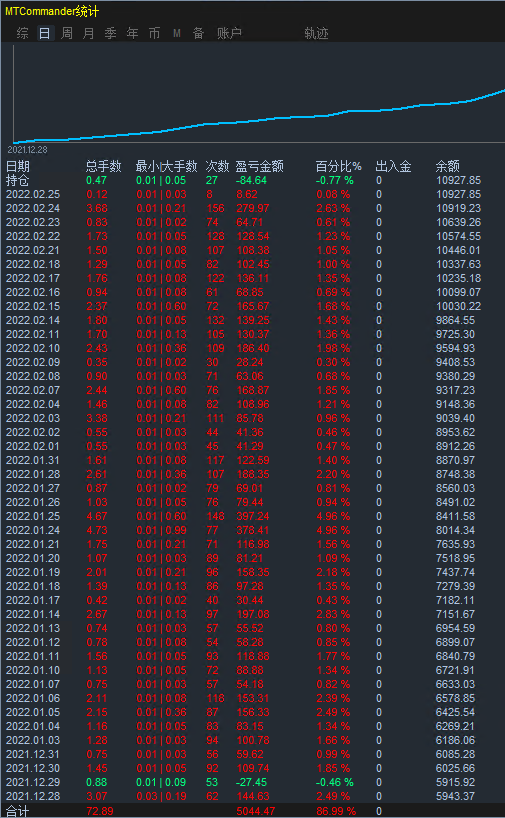Click profit value 188.35
This screenshot has height=818, width=505.
[x=253, y=474]
